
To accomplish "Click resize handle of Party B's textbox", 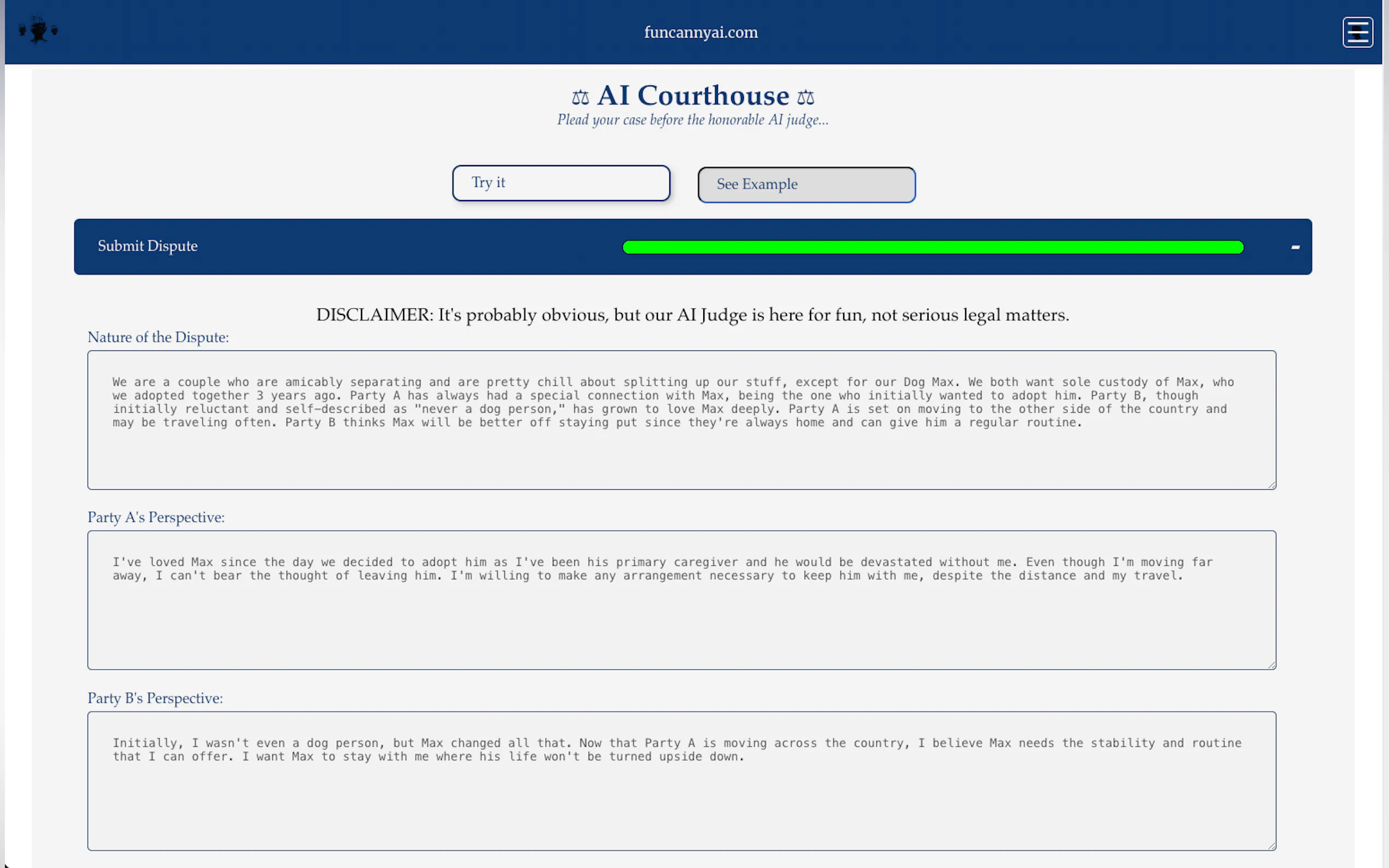I will coord(1271,846).
